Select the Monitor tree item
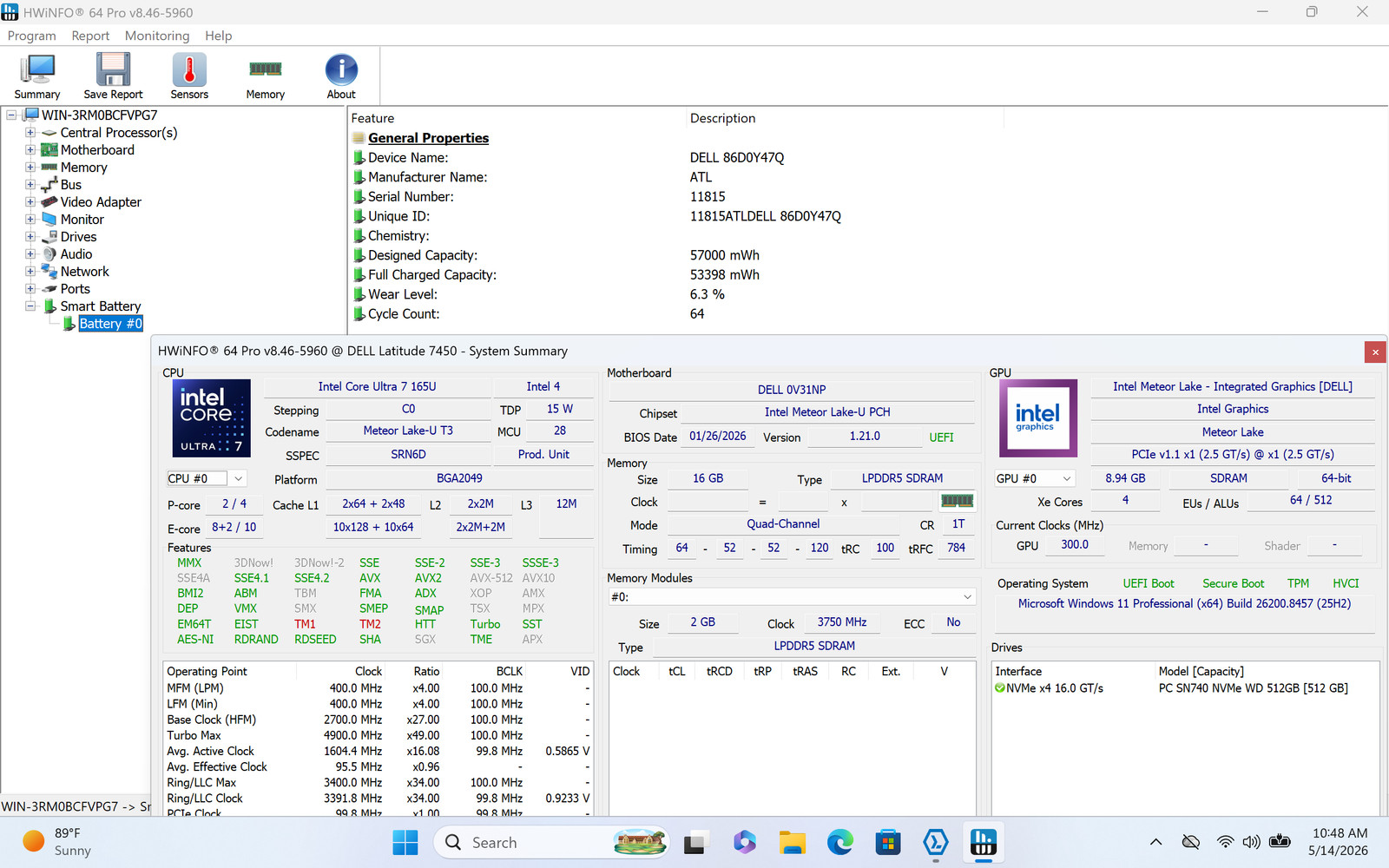The height and width of the screenshot is (868, 1389). (82, 220)
